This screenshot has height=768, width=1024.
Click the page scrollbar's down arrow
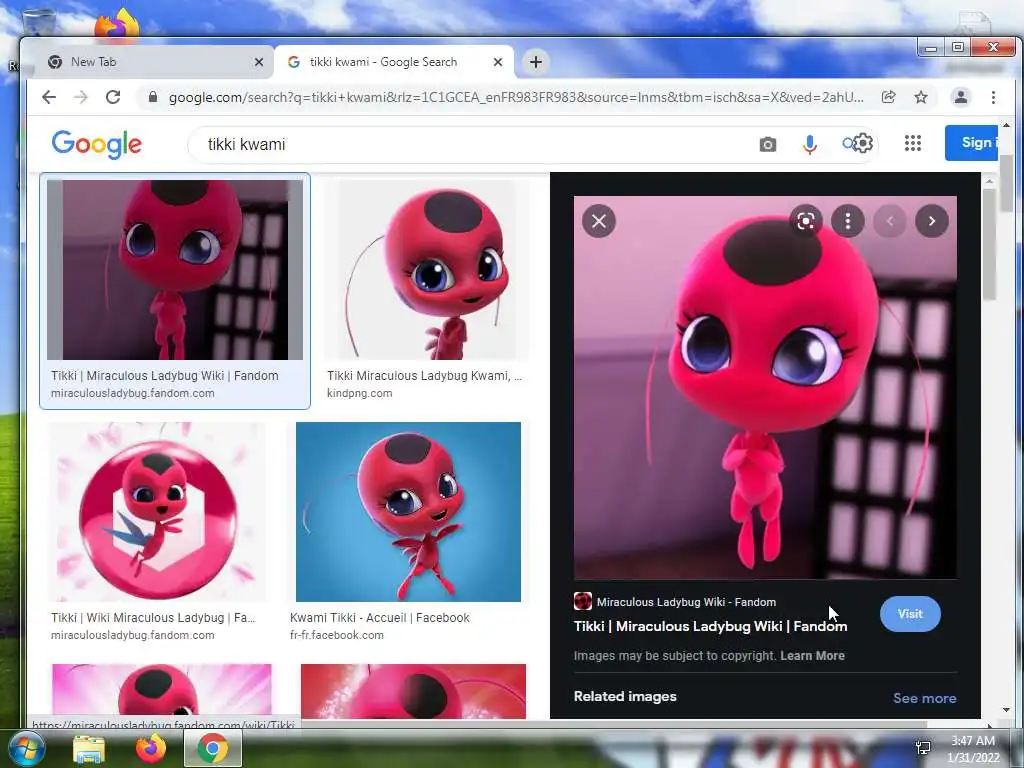(x=1006, y=709)
